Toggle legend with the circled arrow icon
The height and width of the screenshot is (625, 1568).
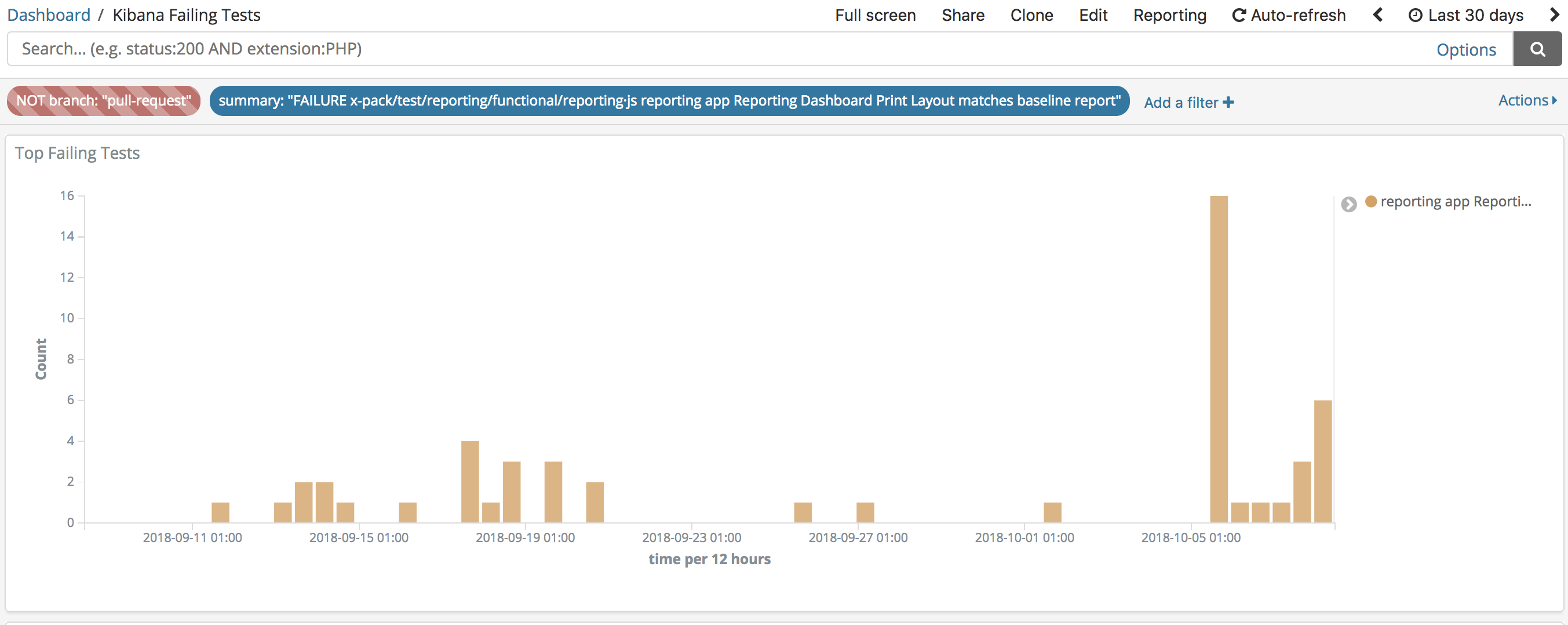point(1349,204)
